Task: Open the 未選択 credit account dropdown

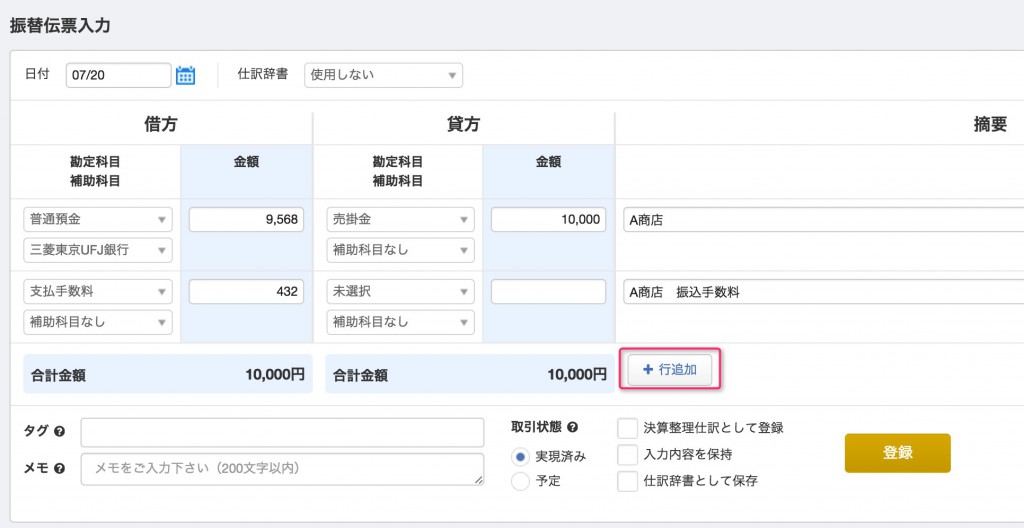Action: click(x=400, y=291)
